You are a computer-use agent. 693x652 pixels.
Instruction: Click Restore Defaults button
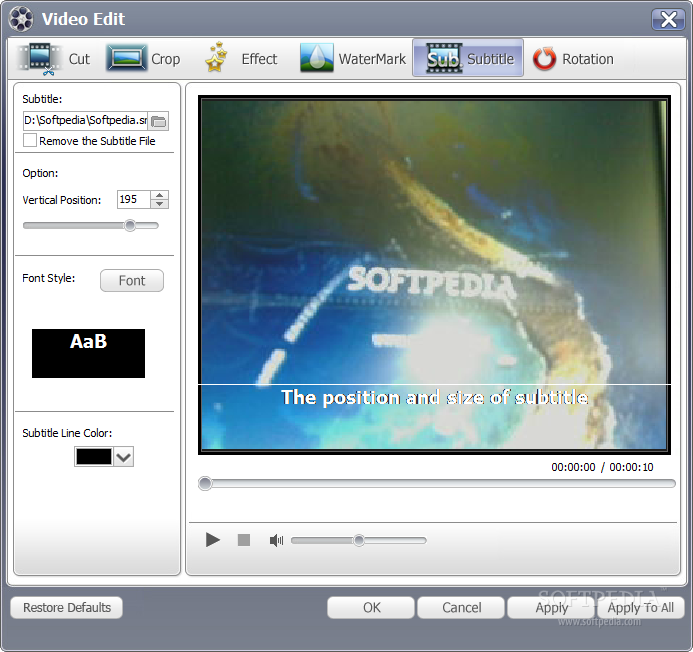[x=67, y=607]
